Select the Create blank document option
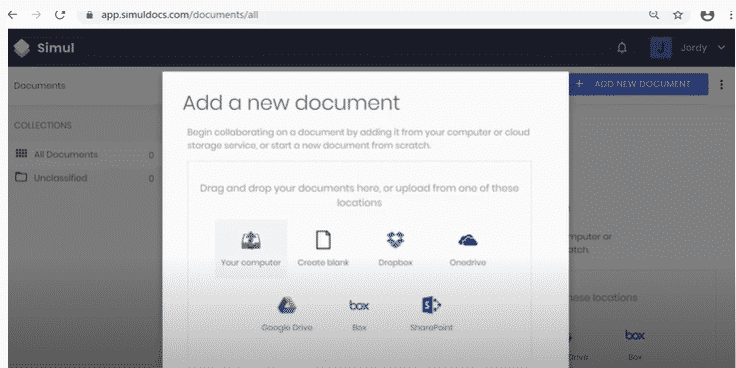The image size is (736, 368). tap(323, 248)
